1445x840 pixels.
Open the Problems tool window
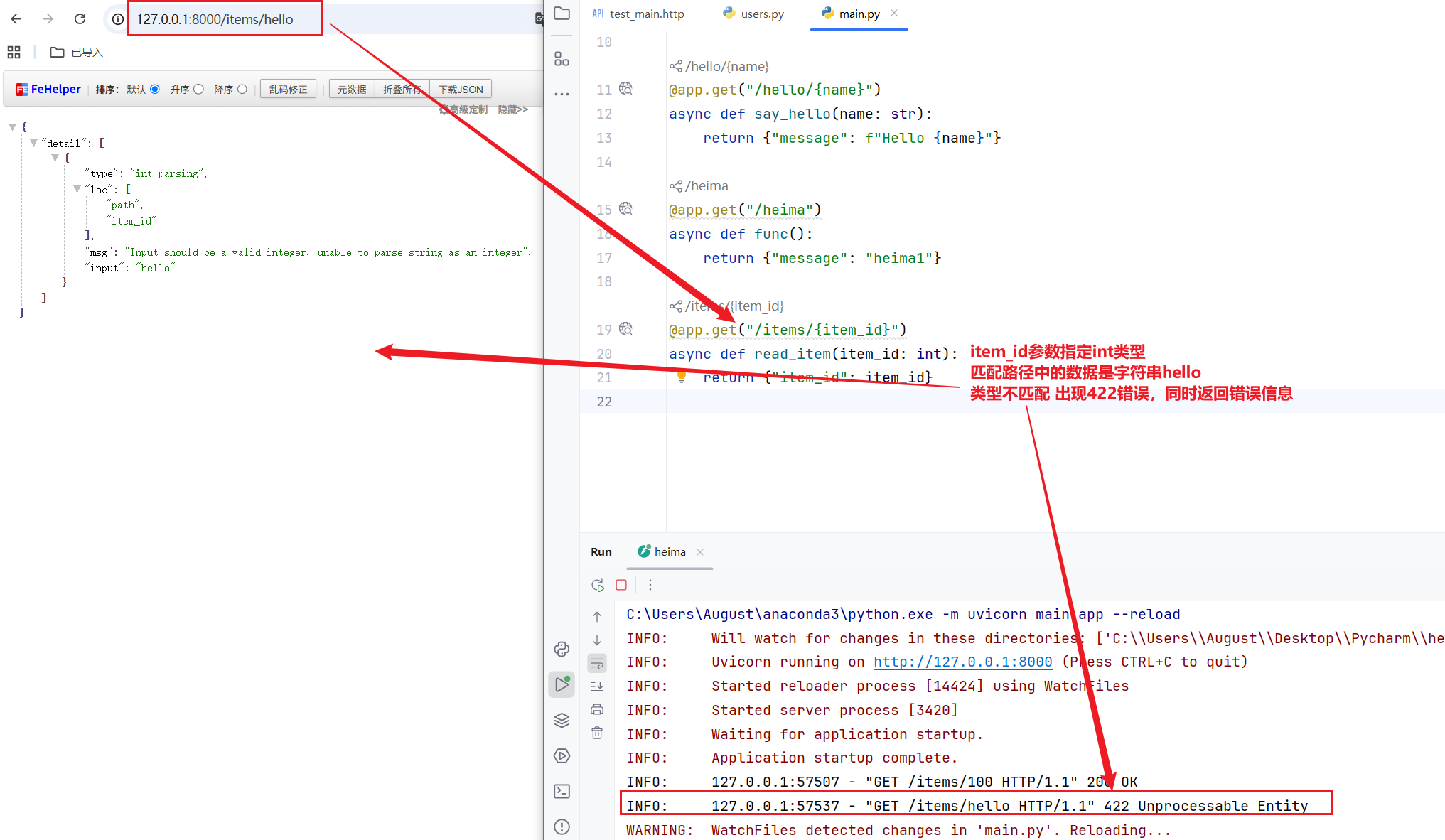[562, 826]
